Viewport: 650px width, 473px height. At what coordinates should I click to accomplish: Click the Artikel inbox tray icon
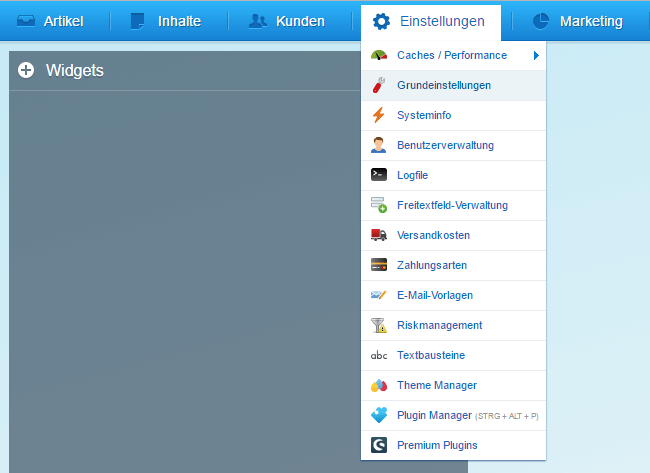click(x=26, y=21)
